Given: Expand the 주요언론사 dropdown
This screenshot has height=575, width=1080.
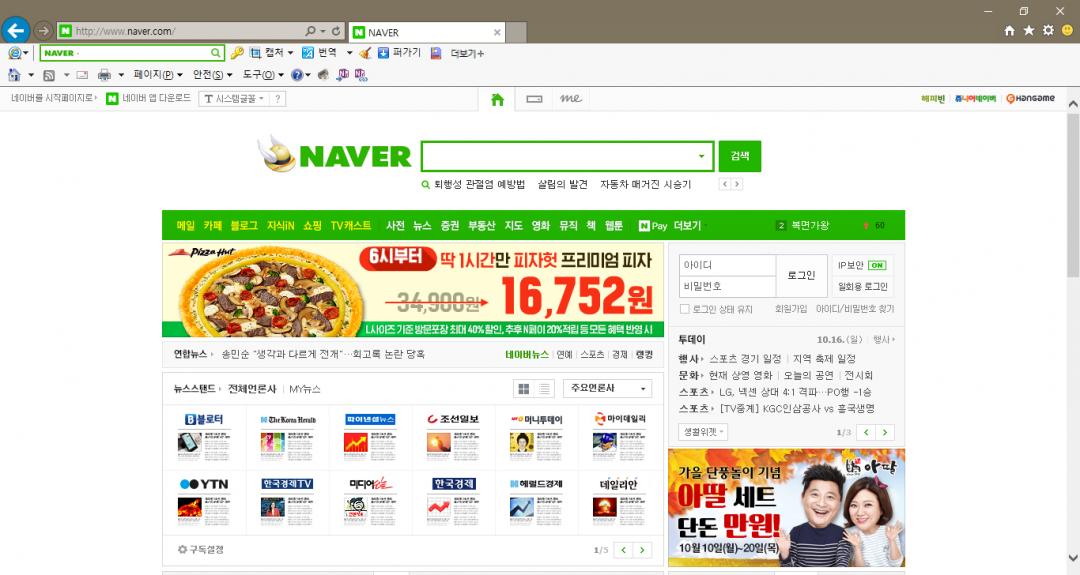Looking at the screenshot, I should coord(608,389).
